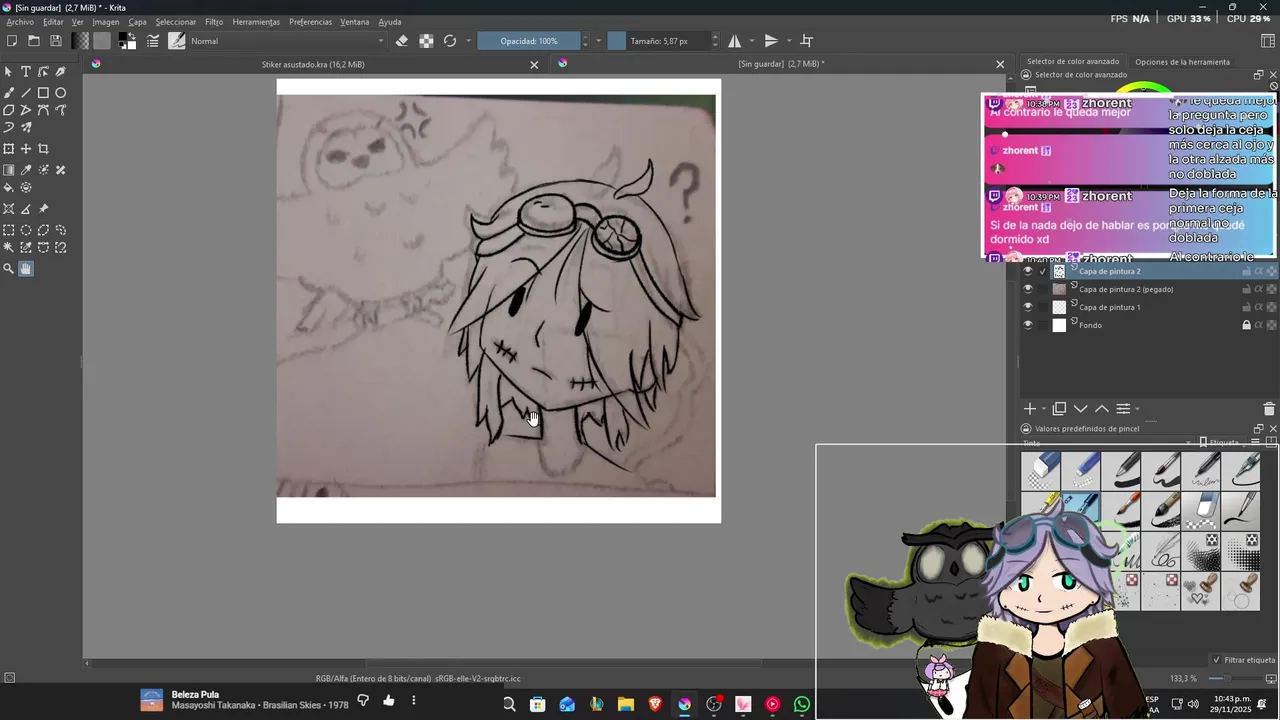This screenshot has width=1280, height=720.
Task: Save the document with floppy icon
Action: pos(56,41)
